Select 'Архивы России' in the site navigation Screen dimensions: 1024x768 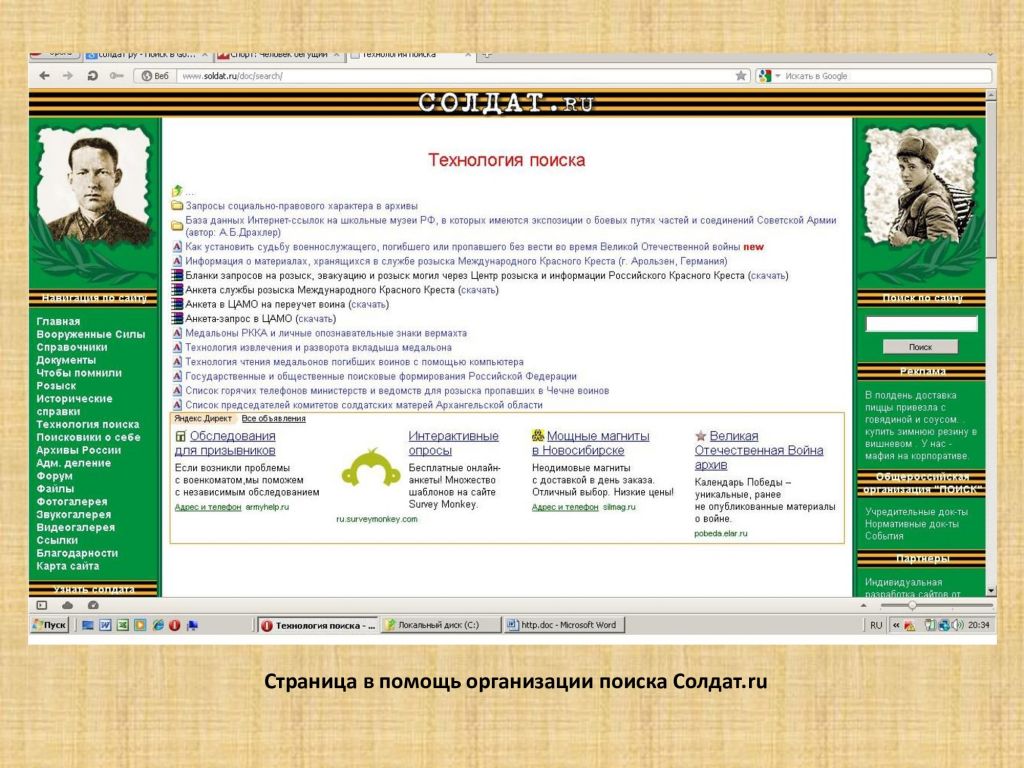click(x=78, y=450)
